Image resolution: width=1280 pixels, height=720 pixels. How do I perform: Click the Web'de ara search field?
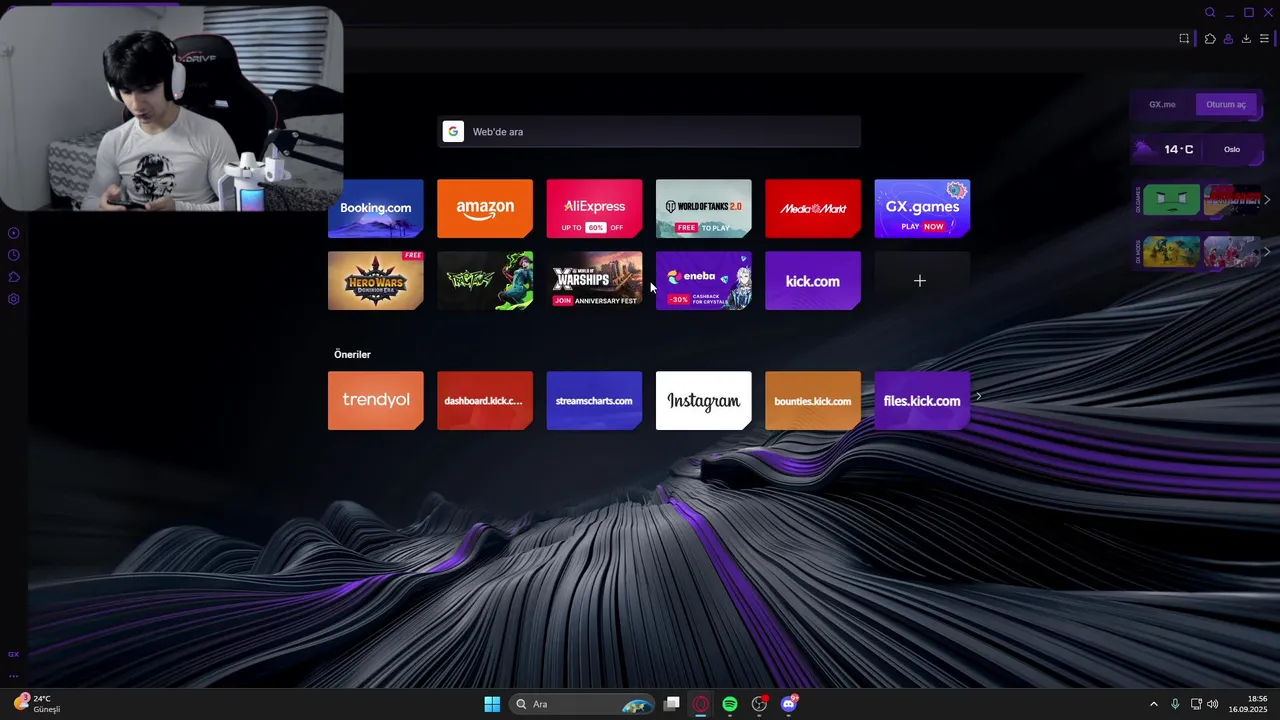coord(649,132)
